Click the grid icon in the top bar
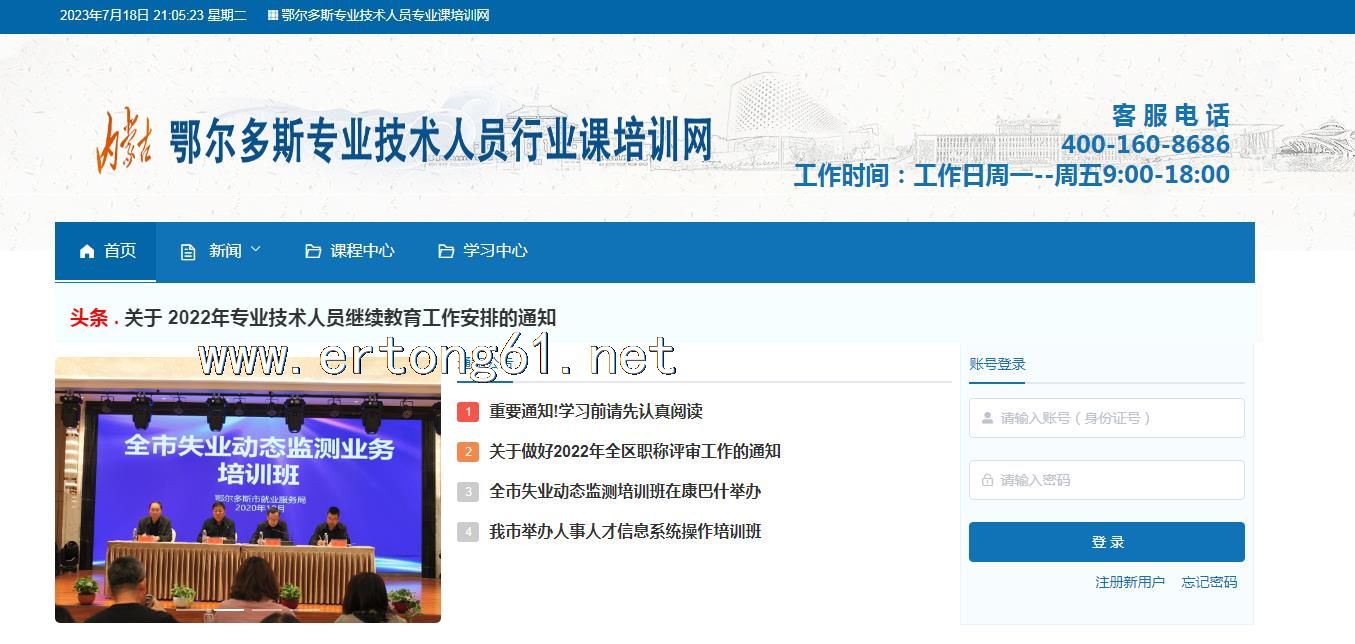The width and height of the screenshot is (1355, 644). click(x=273, y=16)
